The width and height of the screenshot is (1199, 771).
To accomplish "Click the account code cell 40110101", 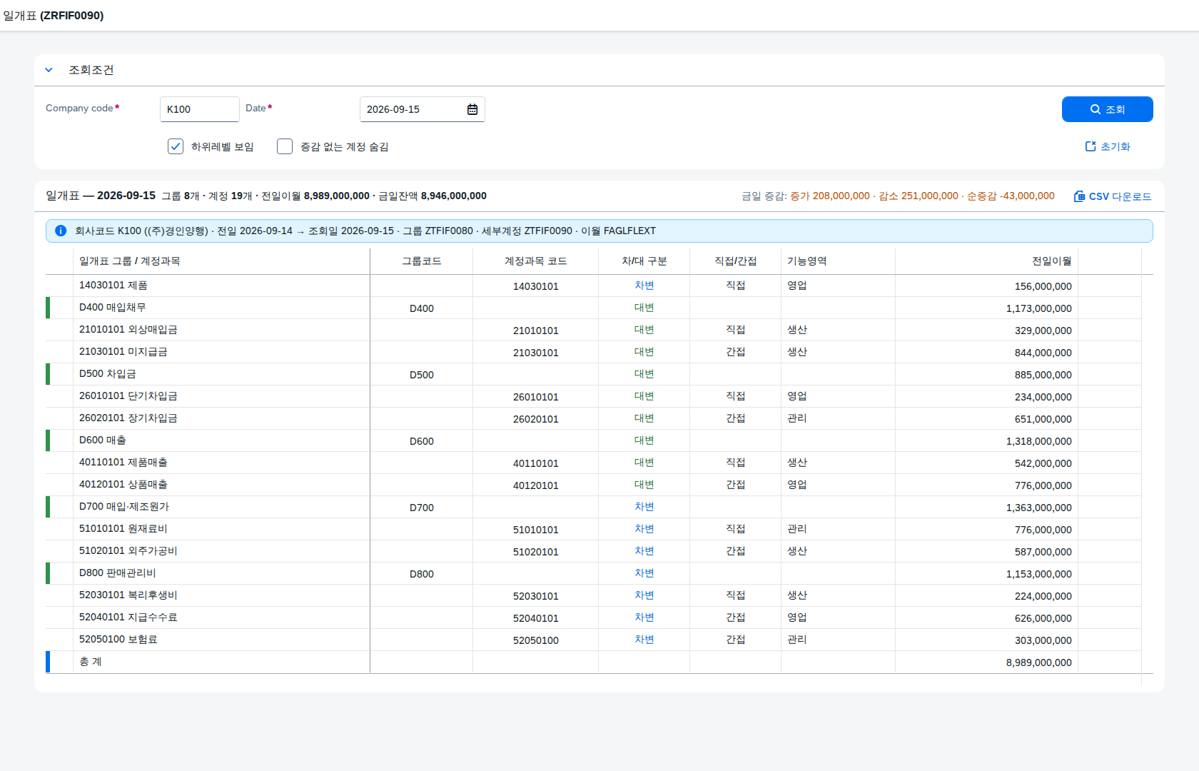I will (535, 464).
